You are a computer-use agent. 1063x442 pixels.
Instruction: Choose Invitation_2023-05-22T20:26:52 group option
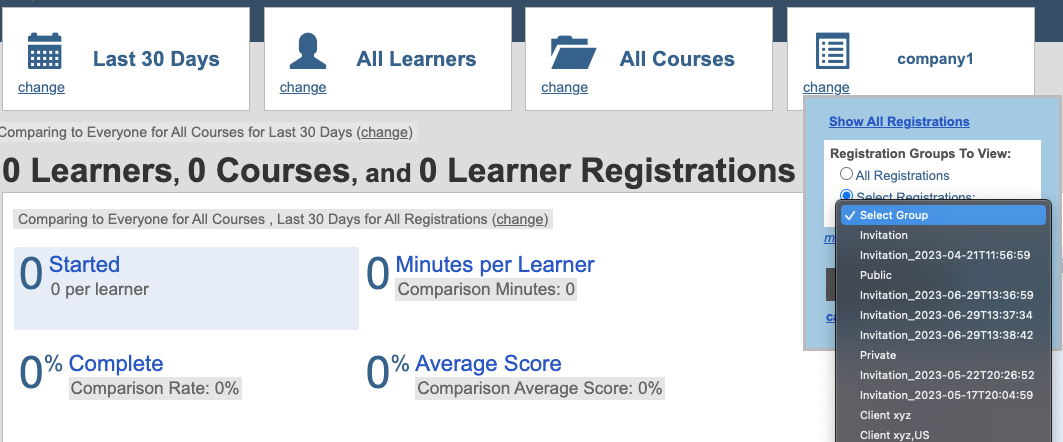point(945,375)
